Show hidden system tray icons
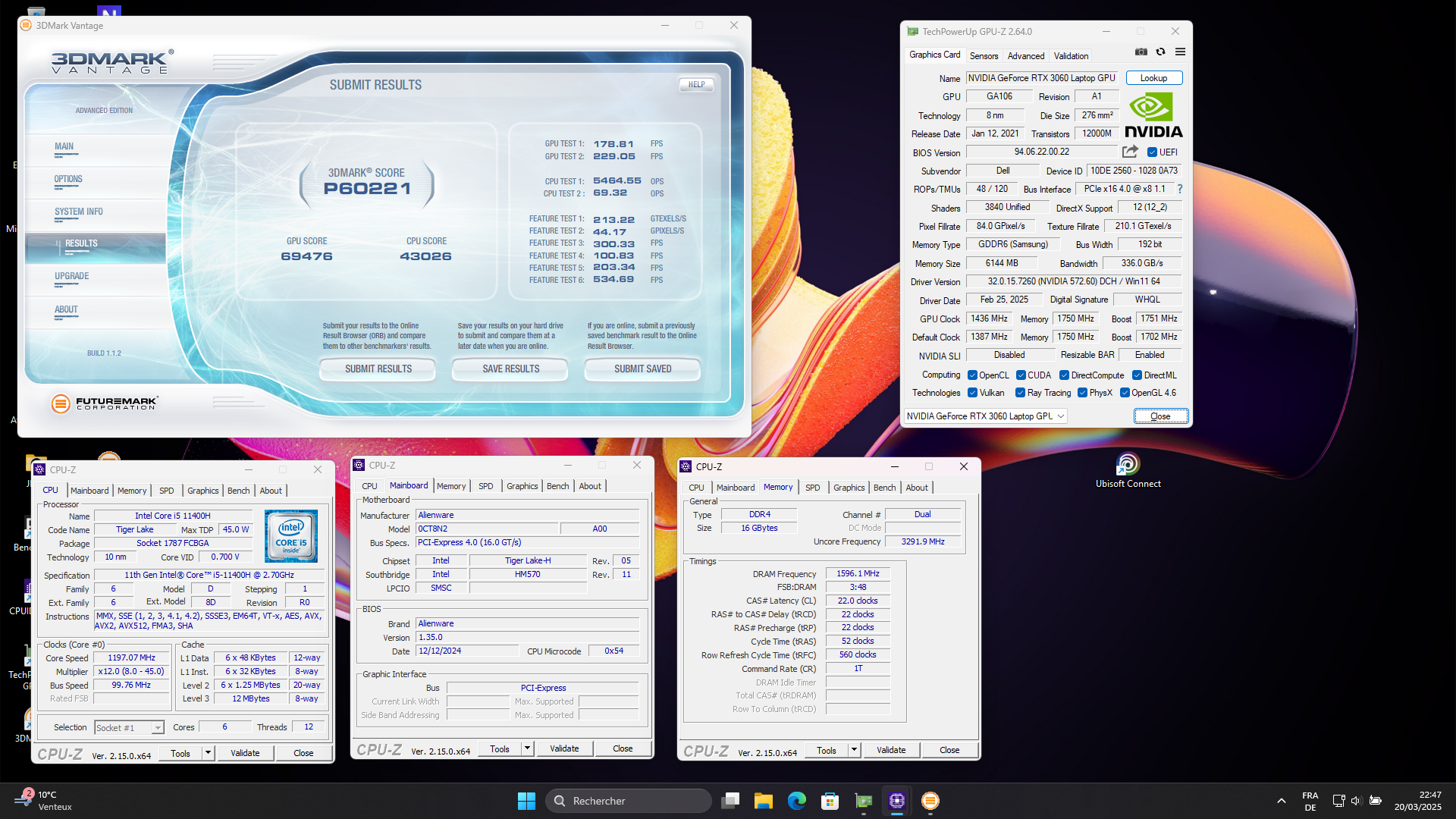The image size is (1456, 819). [1282, 801]
